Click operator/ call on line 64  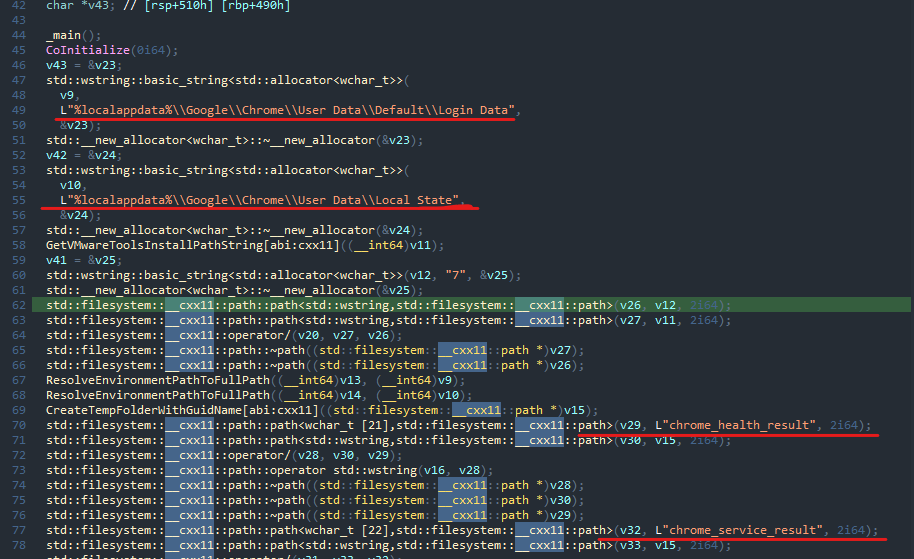(x=224, y=336)
